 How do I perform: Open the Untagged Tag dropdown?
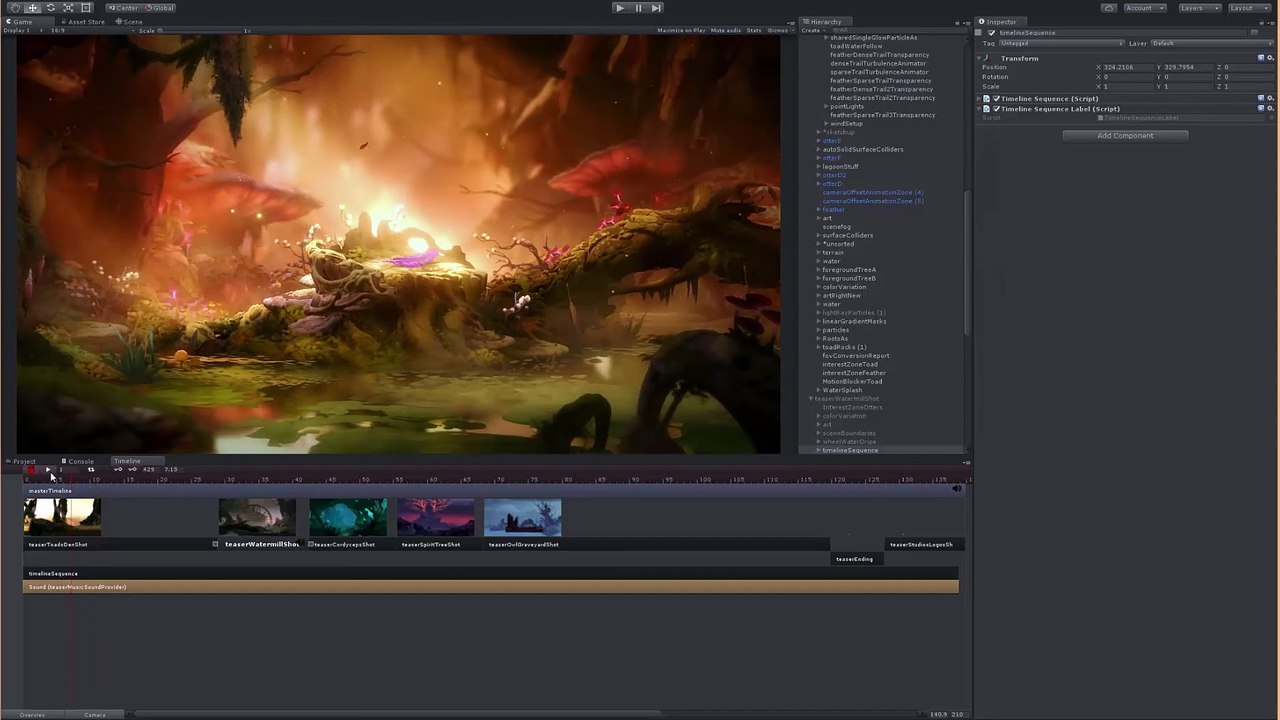pos(1061,43)
